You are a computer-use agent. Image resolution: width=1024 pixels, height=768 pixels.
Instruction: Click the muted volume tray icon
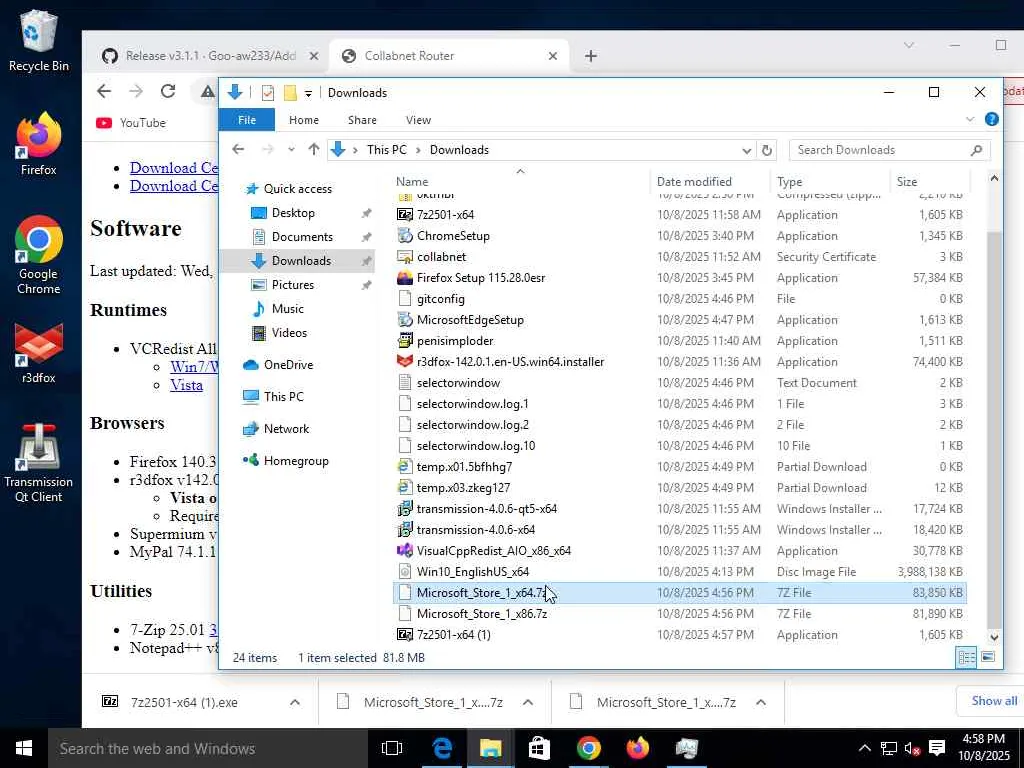[912, 748]
